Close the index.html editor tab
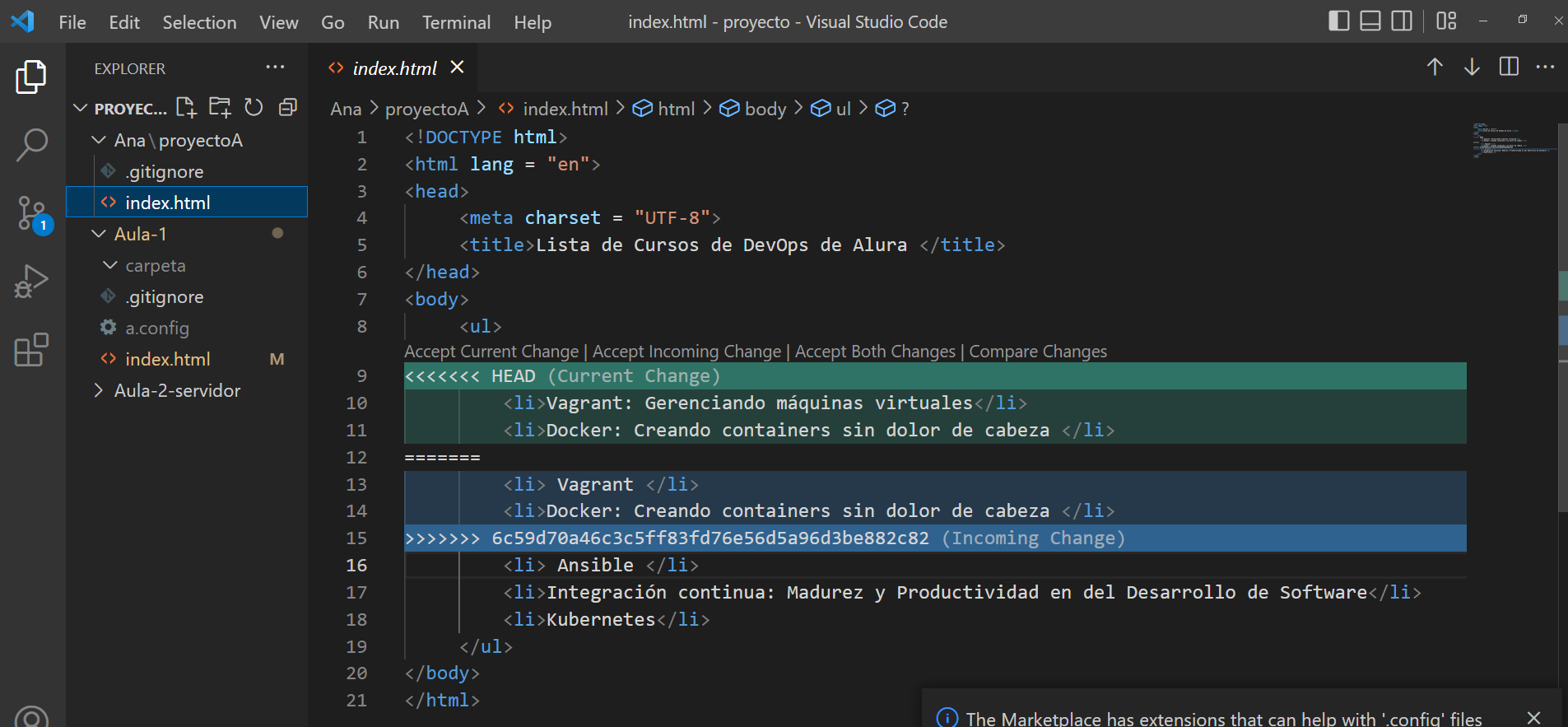This screenshot has width=1568, height=727. coord(457,68)
